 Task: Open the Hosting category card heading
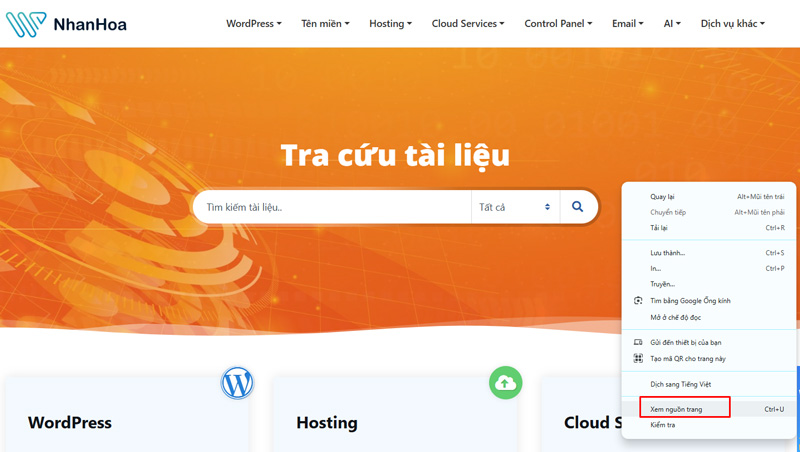[327, 423]
